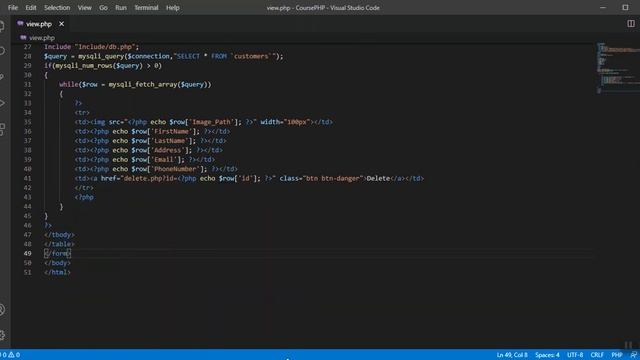The image size is (640, 360).
Task: Click btn btn-danger class on line 41
Action: pyautogui.click(x=333, y=178)
